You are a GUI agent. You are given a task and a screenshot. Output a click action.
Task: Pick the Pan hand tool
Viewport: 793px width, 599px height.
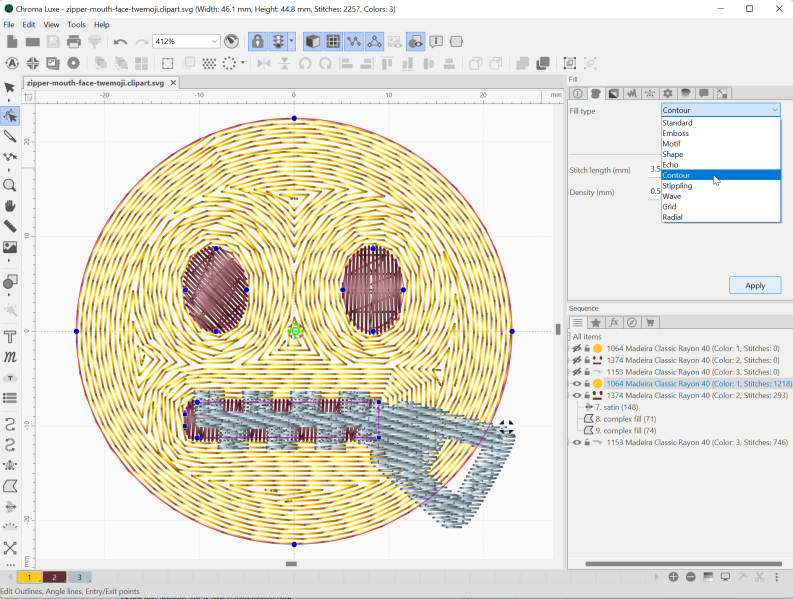click(10, 206)
